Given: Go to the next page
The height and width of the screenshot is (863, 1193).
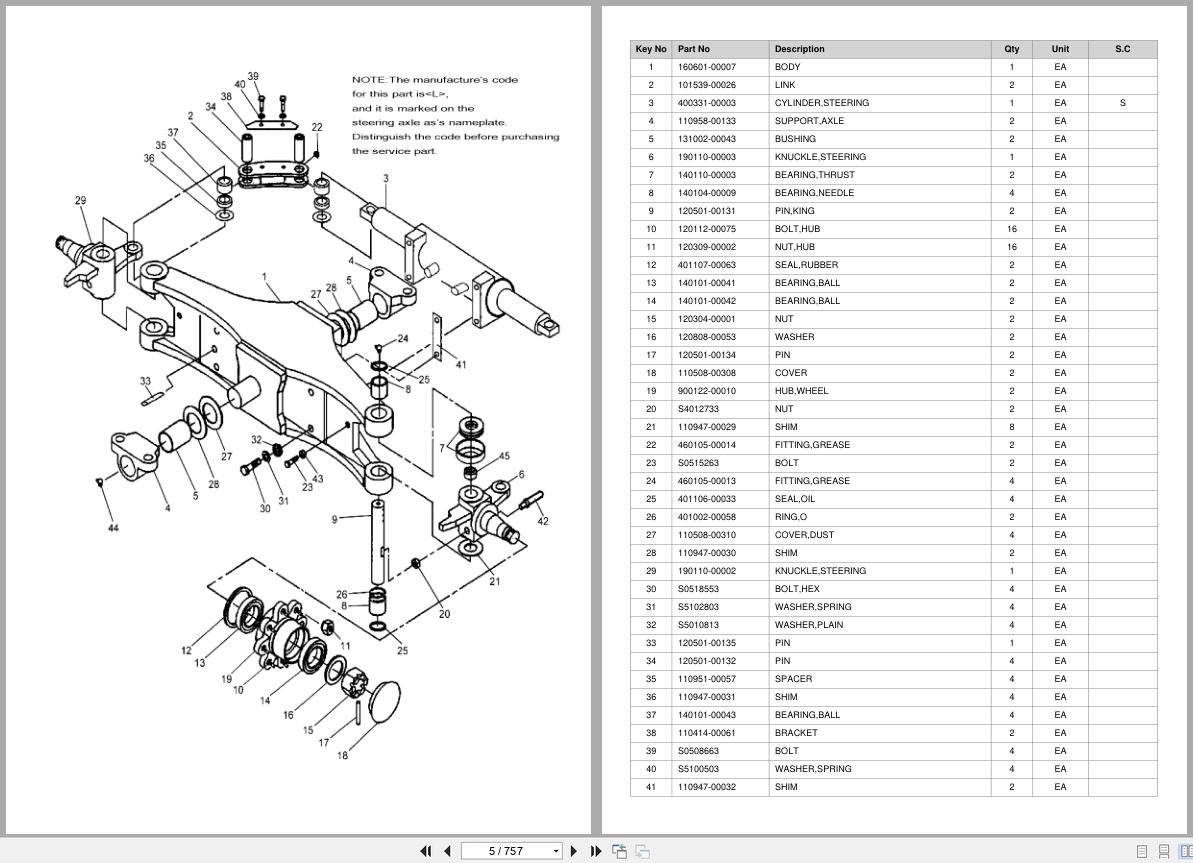Looking at the screenshot, I should point(574,851).
